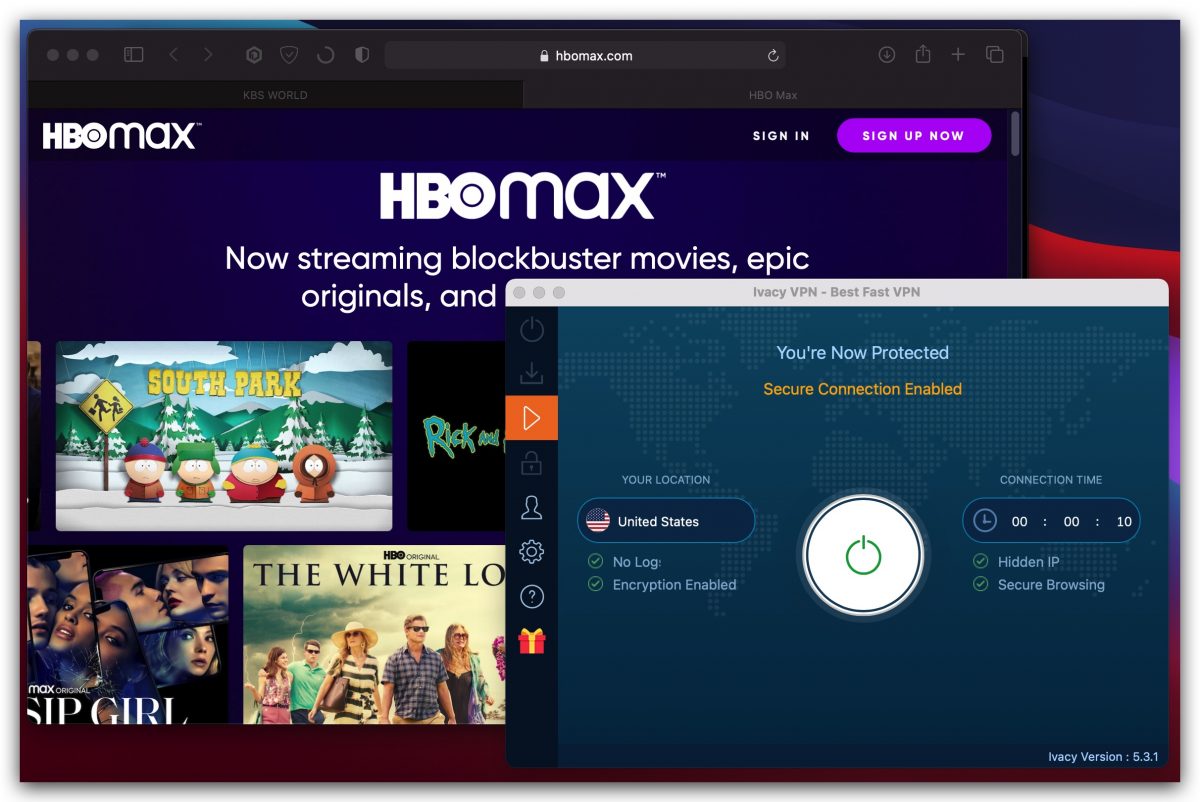Open the Safari share menu
This screenshot has height=802, width=1200.
click(923, 54)
